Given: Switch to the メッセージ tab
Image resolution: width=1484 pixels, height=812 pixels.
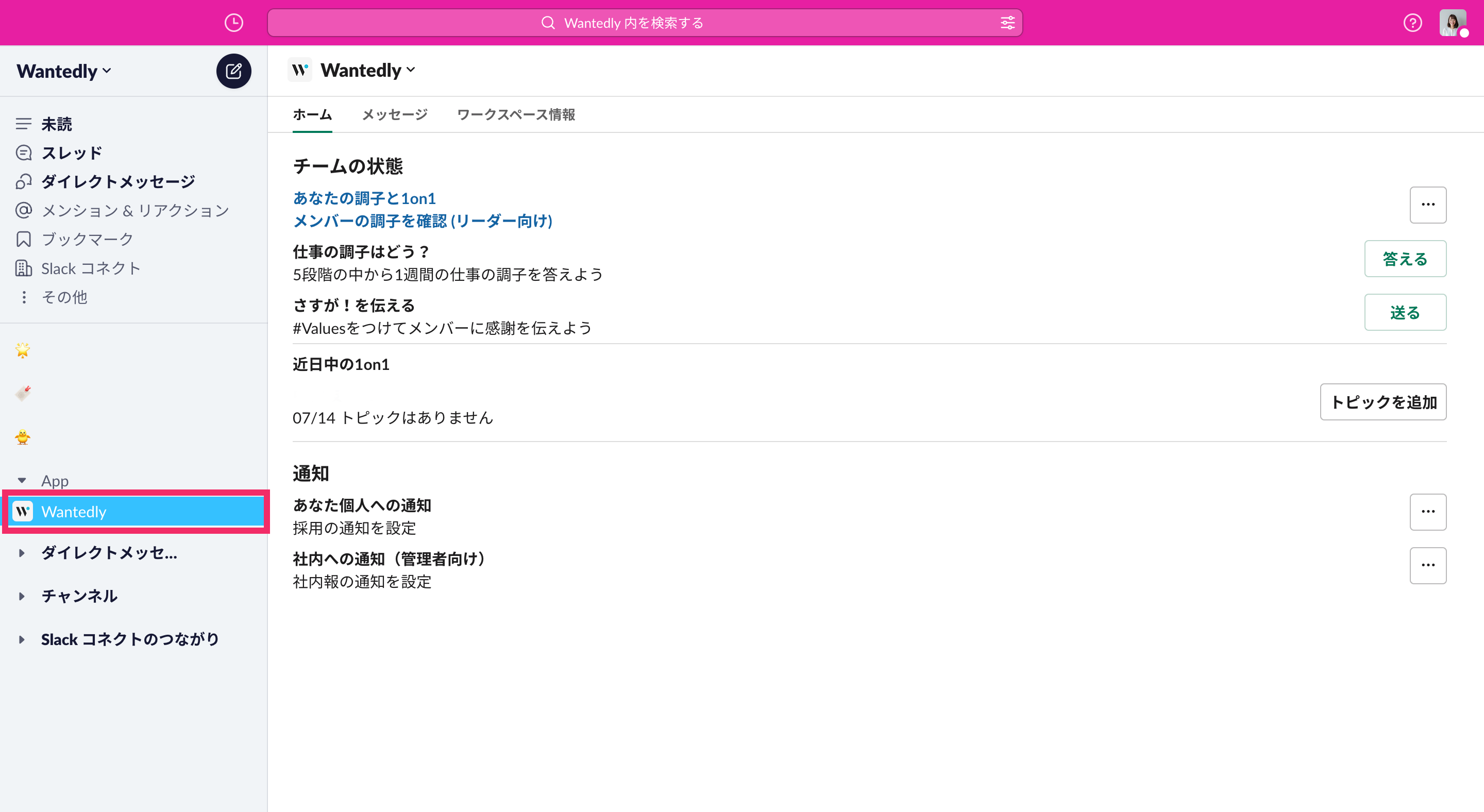Looking at the screenshot, I should [395, 114].
